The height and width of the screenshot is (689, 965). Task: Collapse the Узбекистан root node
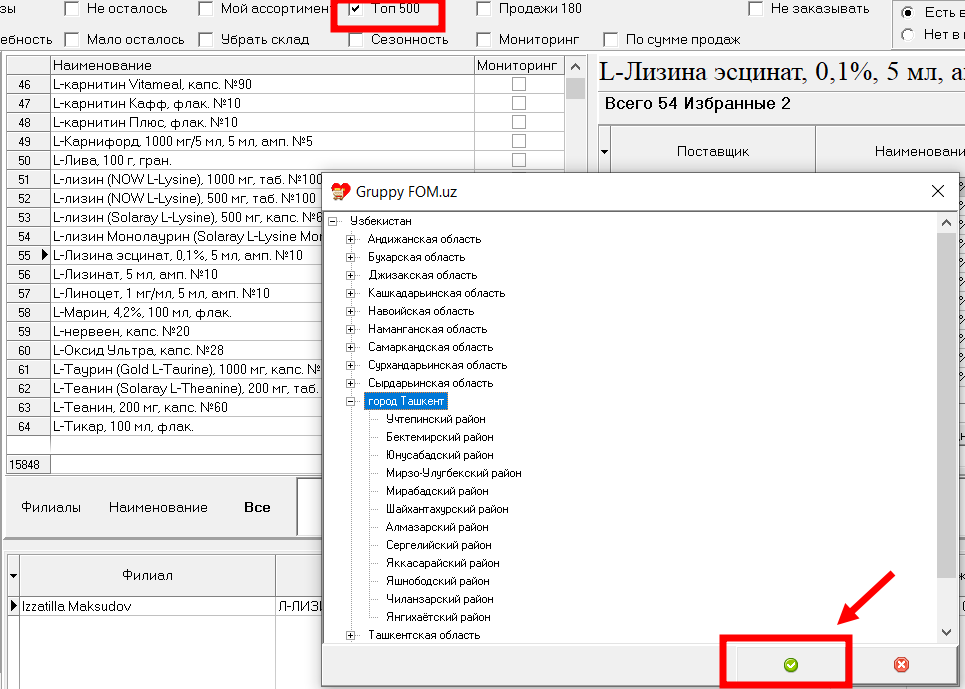334,221
